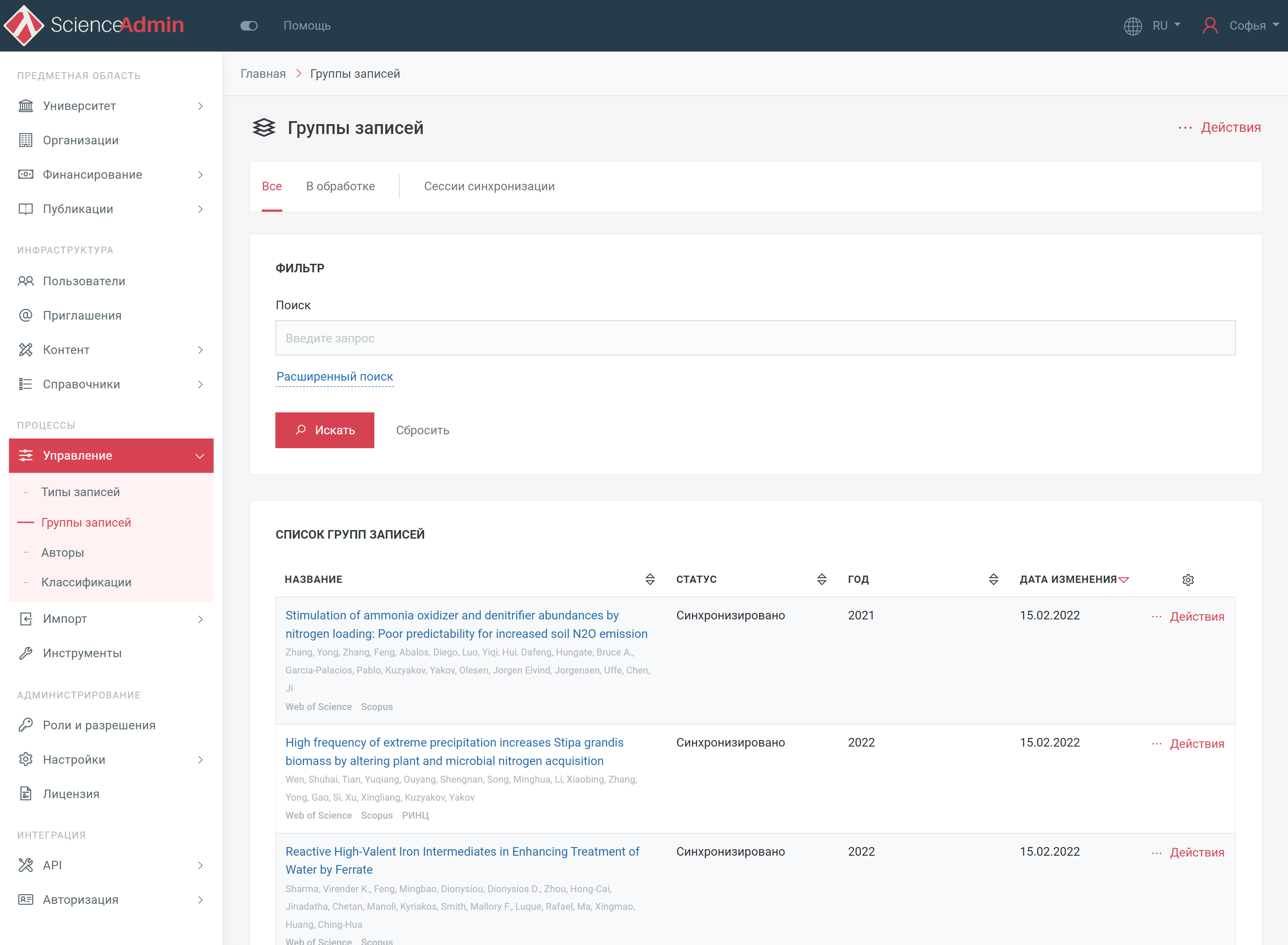Switch to В обработке tab
1288x945 pixels.
click(x=340, y=186)
